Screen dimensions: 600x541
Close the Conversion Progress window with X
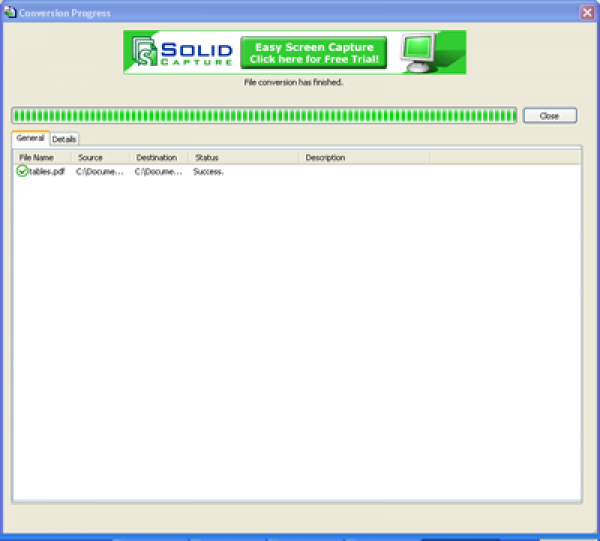587,13
